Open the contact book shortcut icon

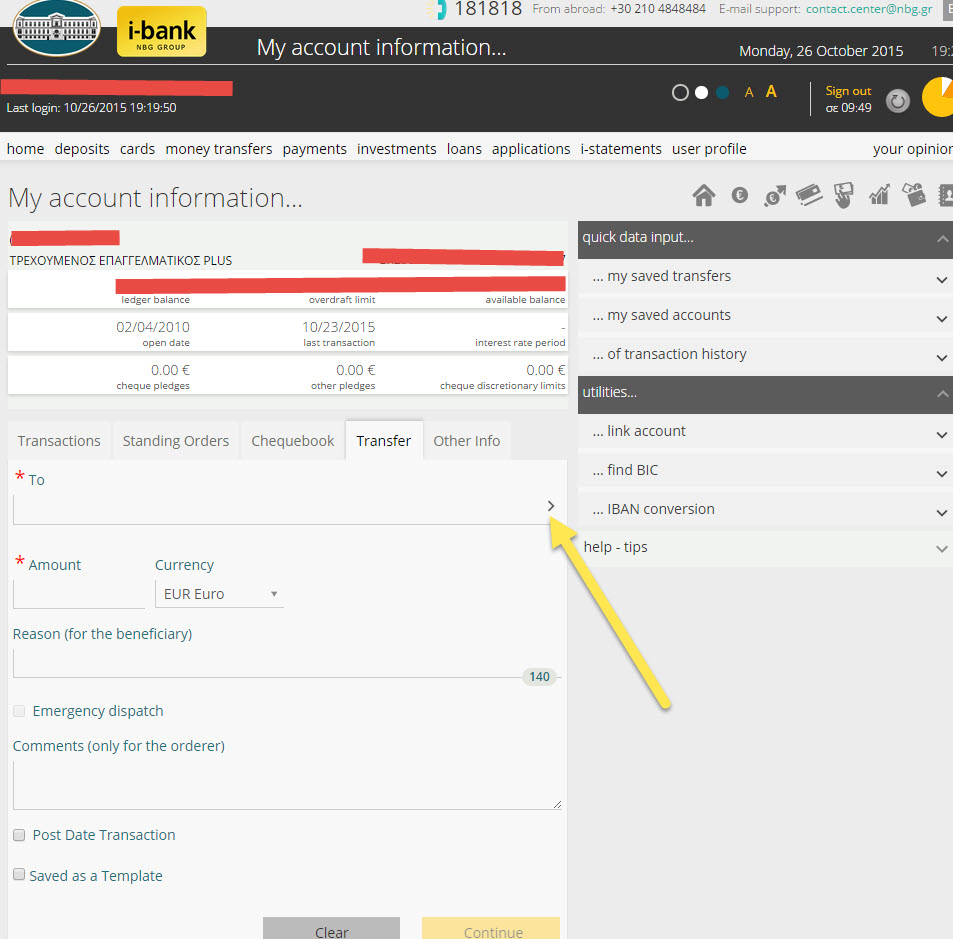tap(946, 195)
